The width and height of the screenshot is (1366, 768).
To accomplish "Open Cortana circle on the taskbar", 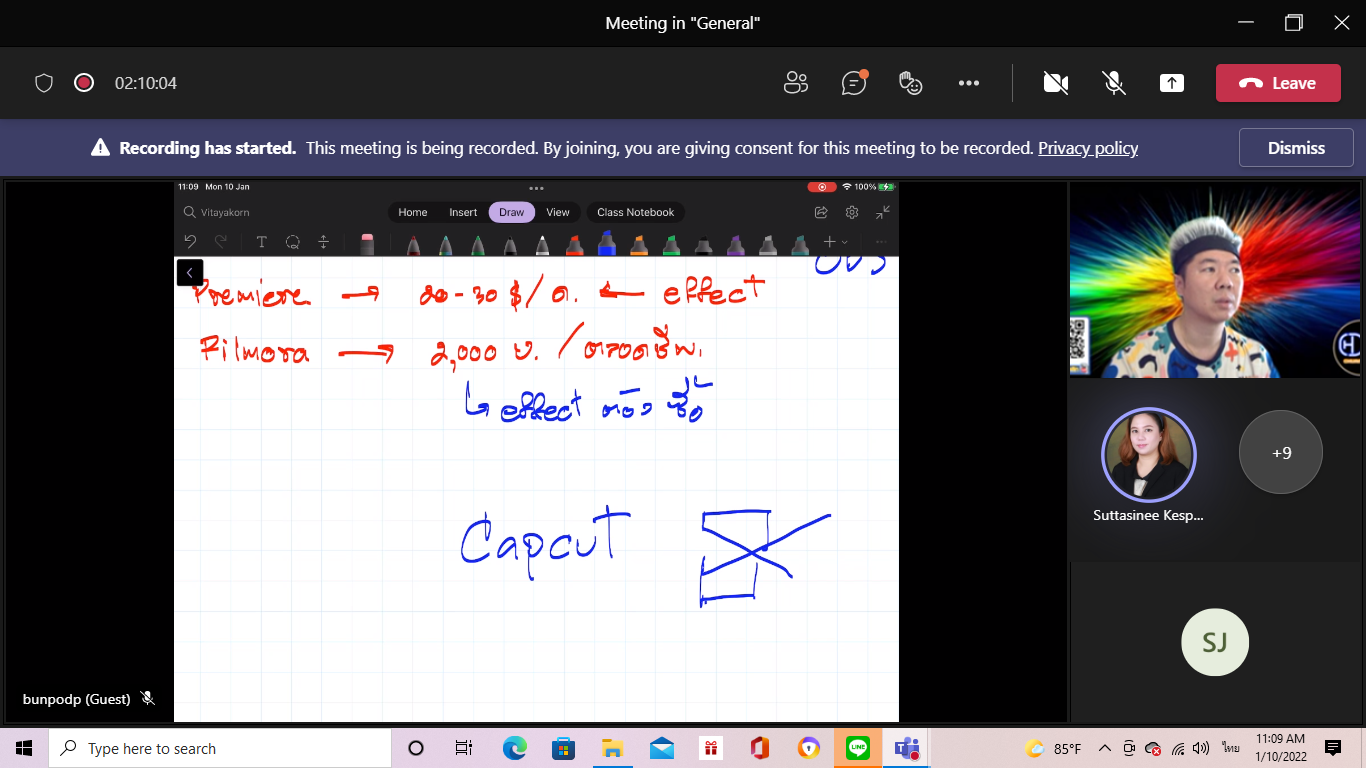I will point(416,748).
